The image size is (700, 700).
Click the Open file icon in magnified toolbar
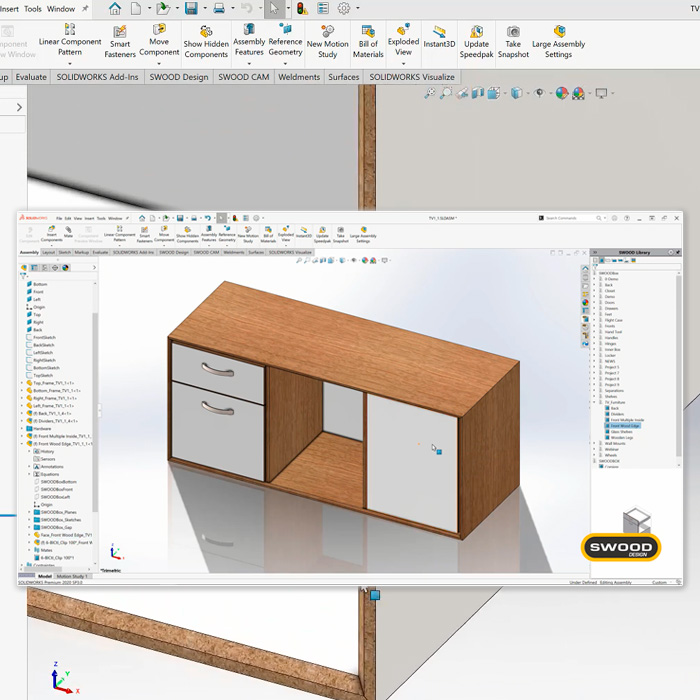(163, 8)
